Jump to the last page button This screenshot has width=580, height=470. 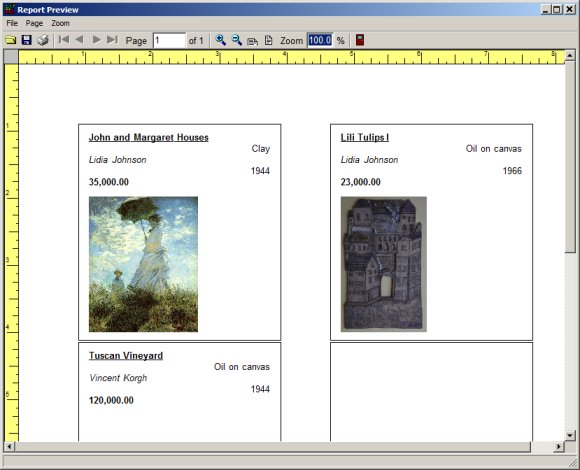112,40
